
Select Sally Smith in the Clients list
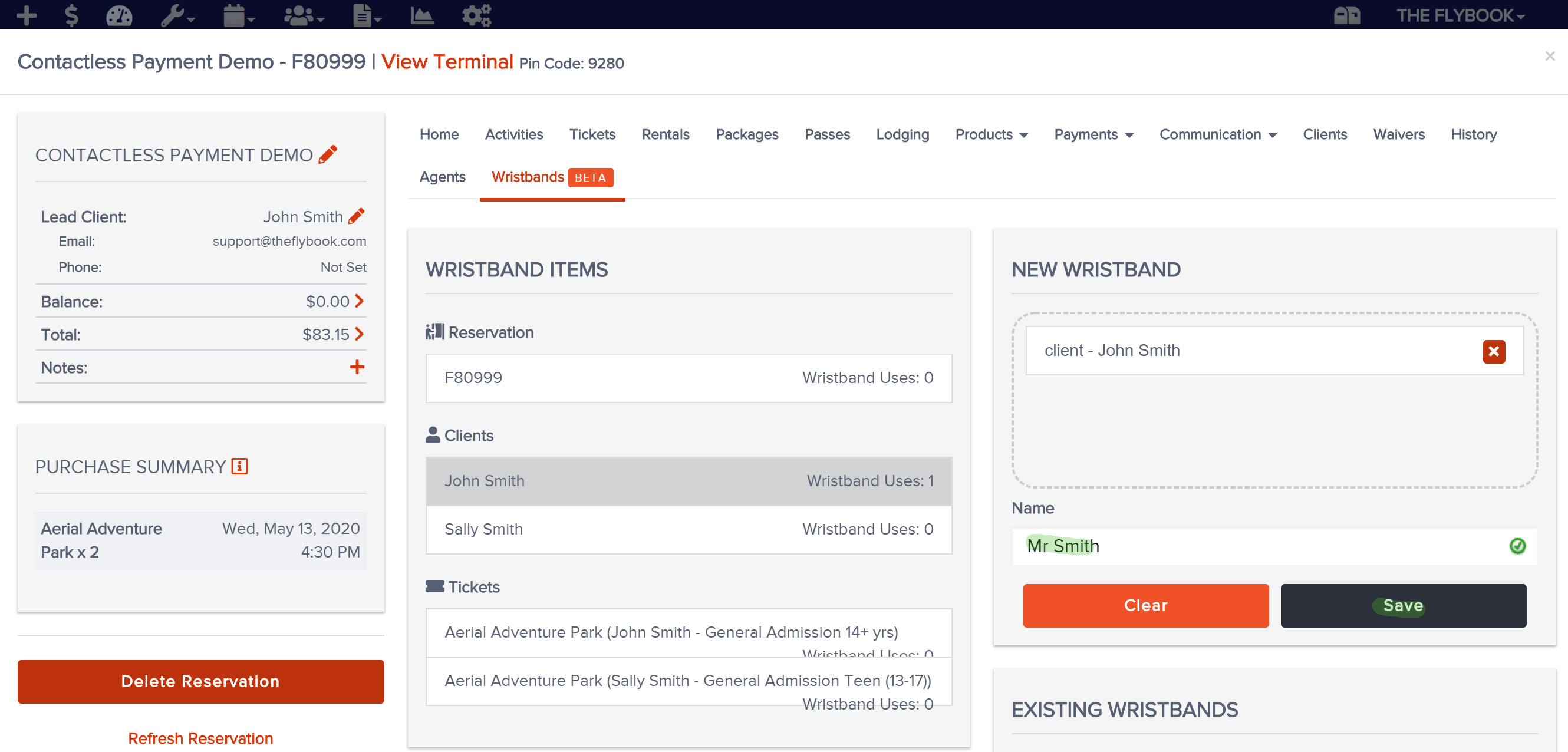pos(689,529)
